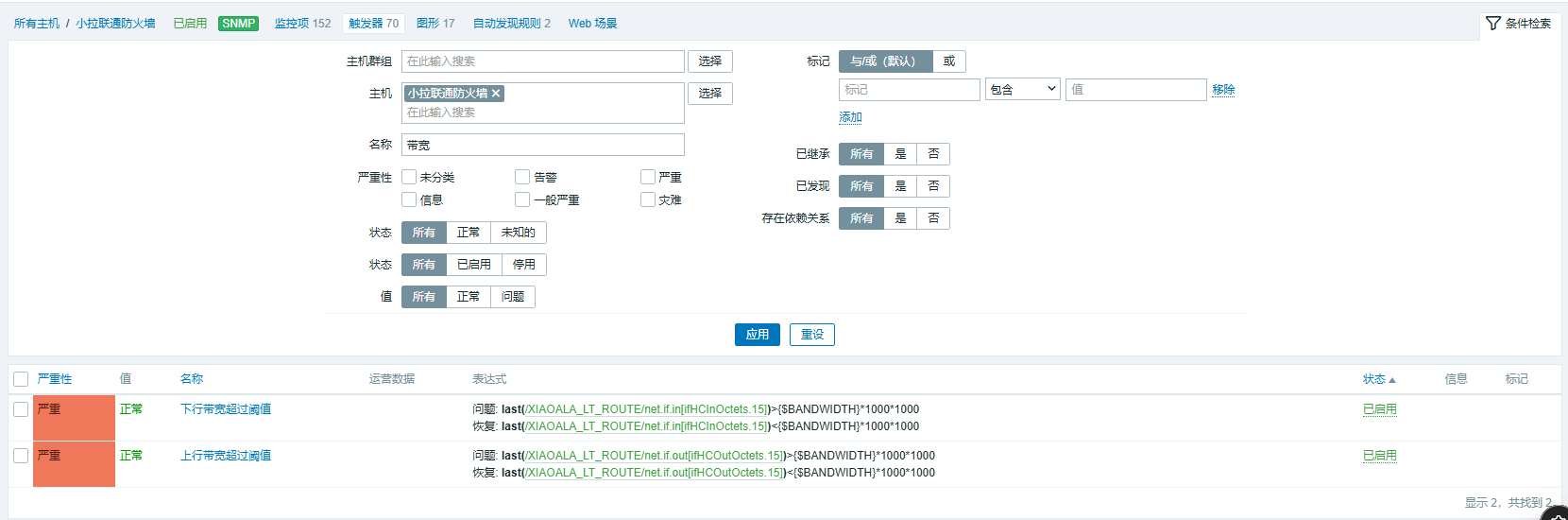The height and width of the screenshot is (520, 1568).
Task: Set 值 filter to 正常
Action: [x=469, y=297]
